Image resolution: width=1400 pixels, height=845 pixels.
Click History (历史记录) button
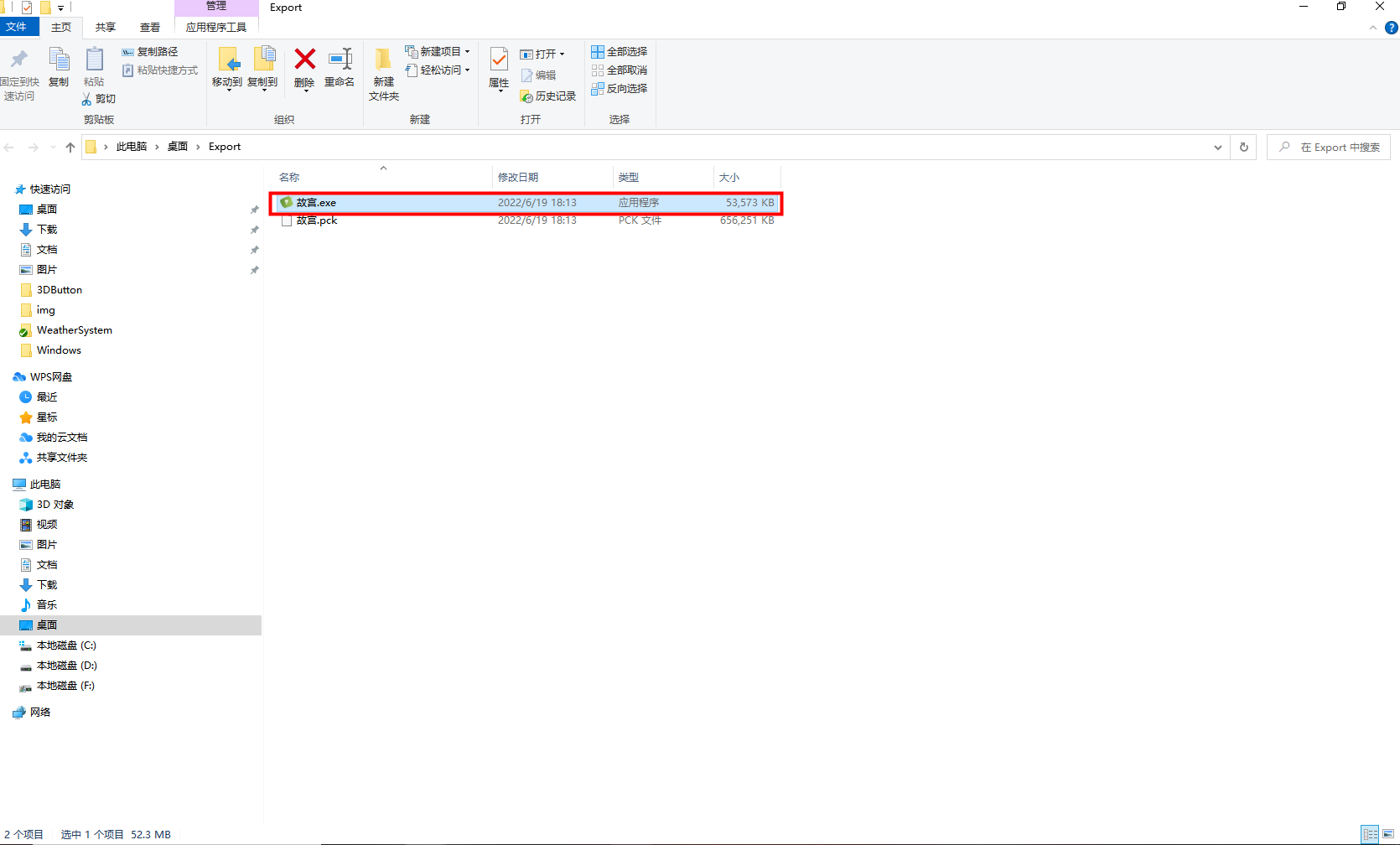point(548,96)
